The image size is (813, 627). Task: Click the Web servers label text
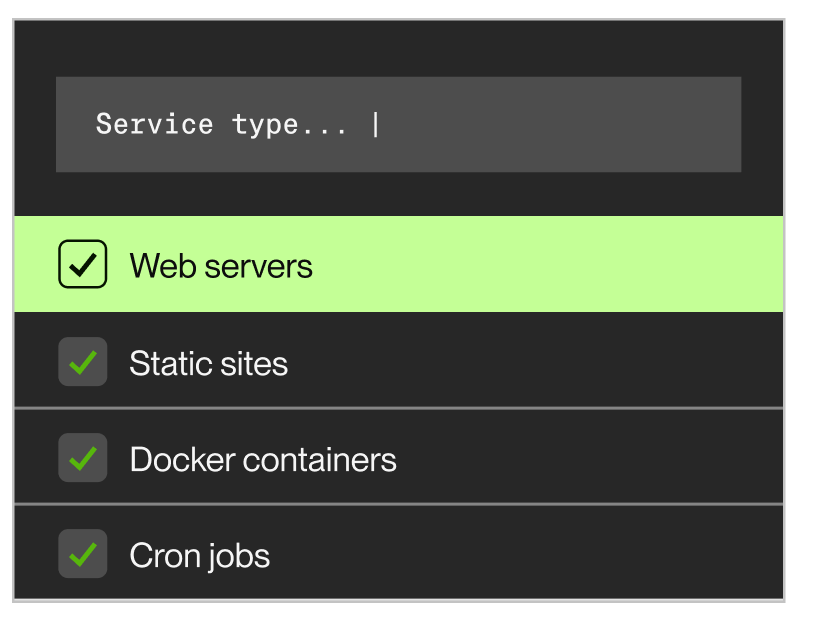click(x=221, y=266)
